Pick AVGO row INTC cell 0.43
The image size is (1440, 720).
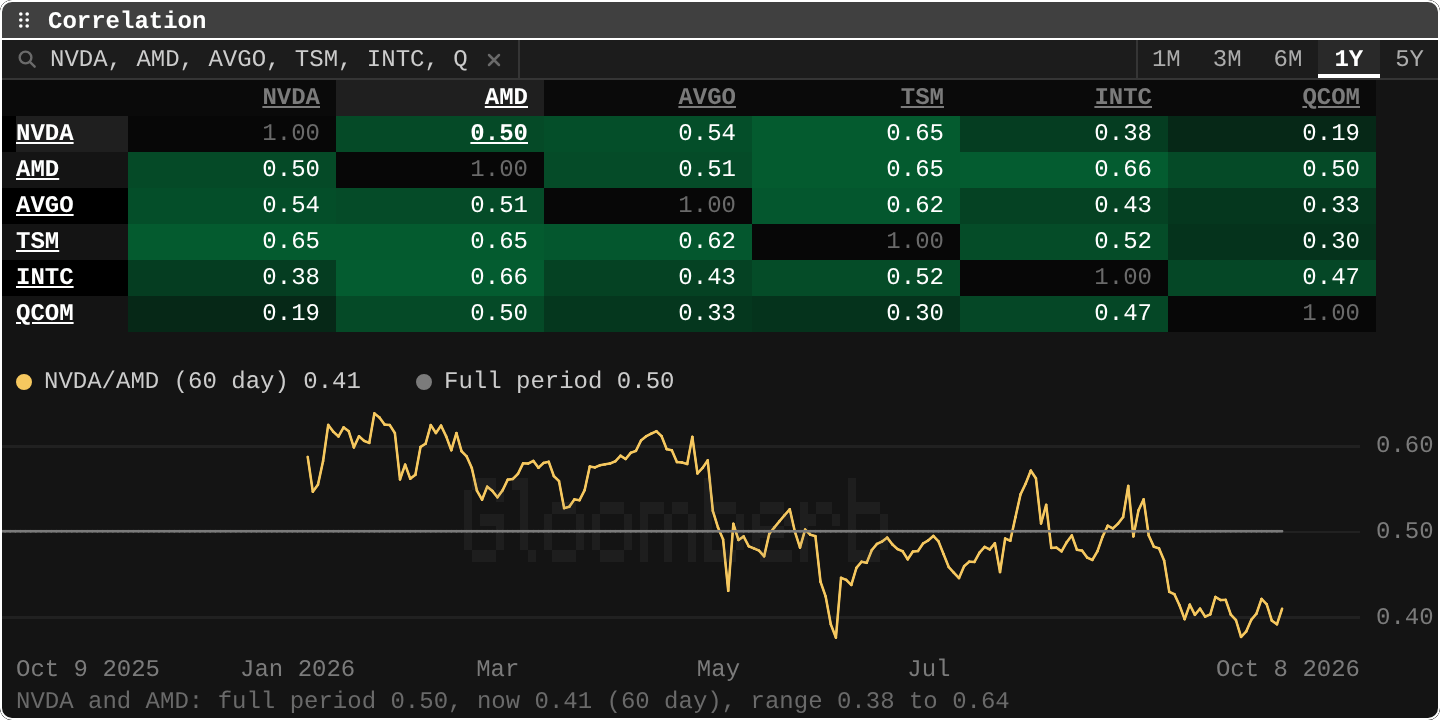click(x=1064, y=205)
